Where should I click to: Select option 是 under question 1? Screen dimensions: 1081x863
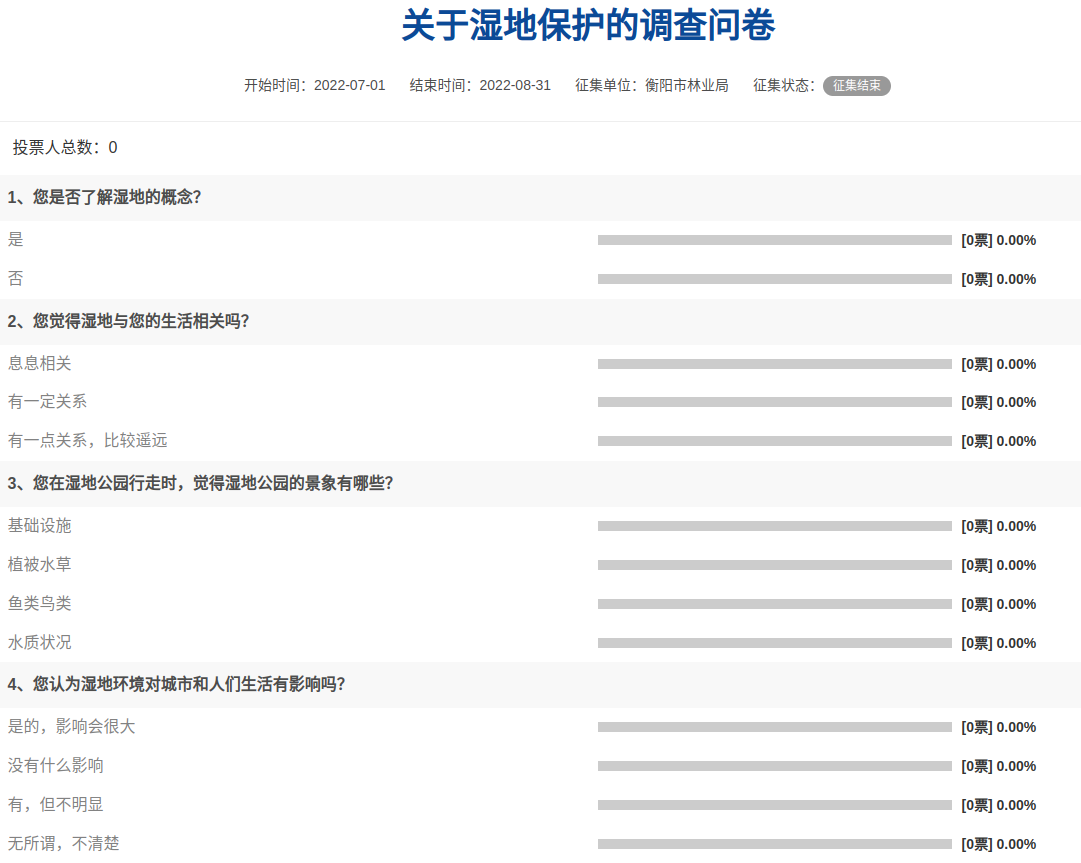[15, 239]
